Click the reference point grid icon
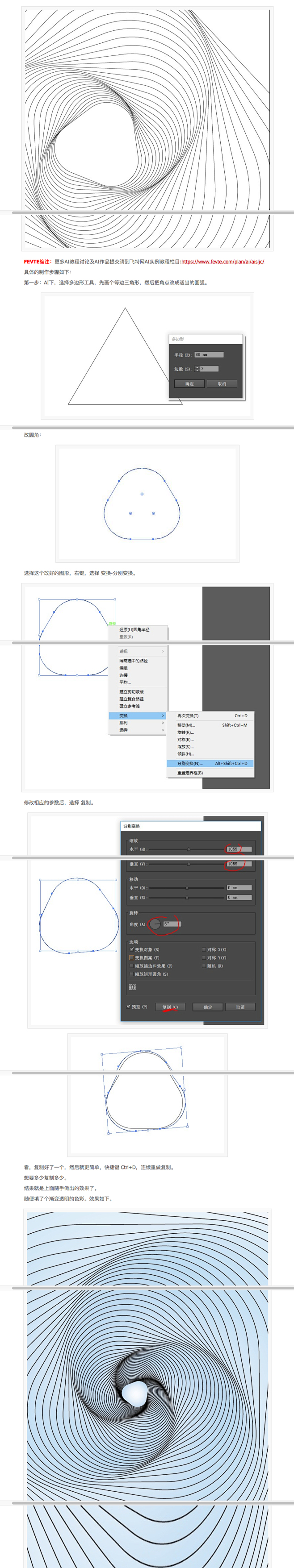294x1568 pixels. click(132, 987)
